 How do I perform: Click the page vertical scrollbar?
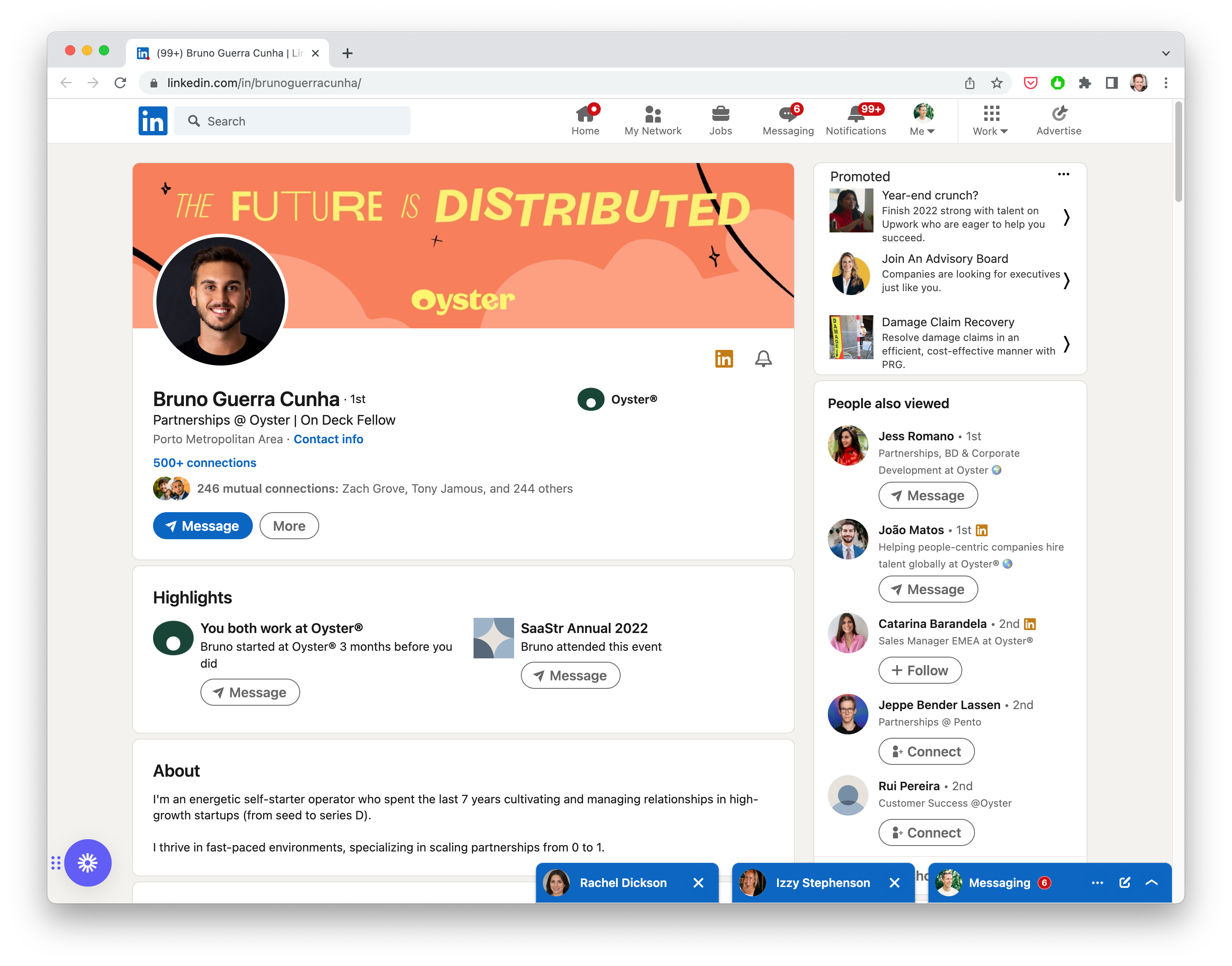click(1178, 153)
